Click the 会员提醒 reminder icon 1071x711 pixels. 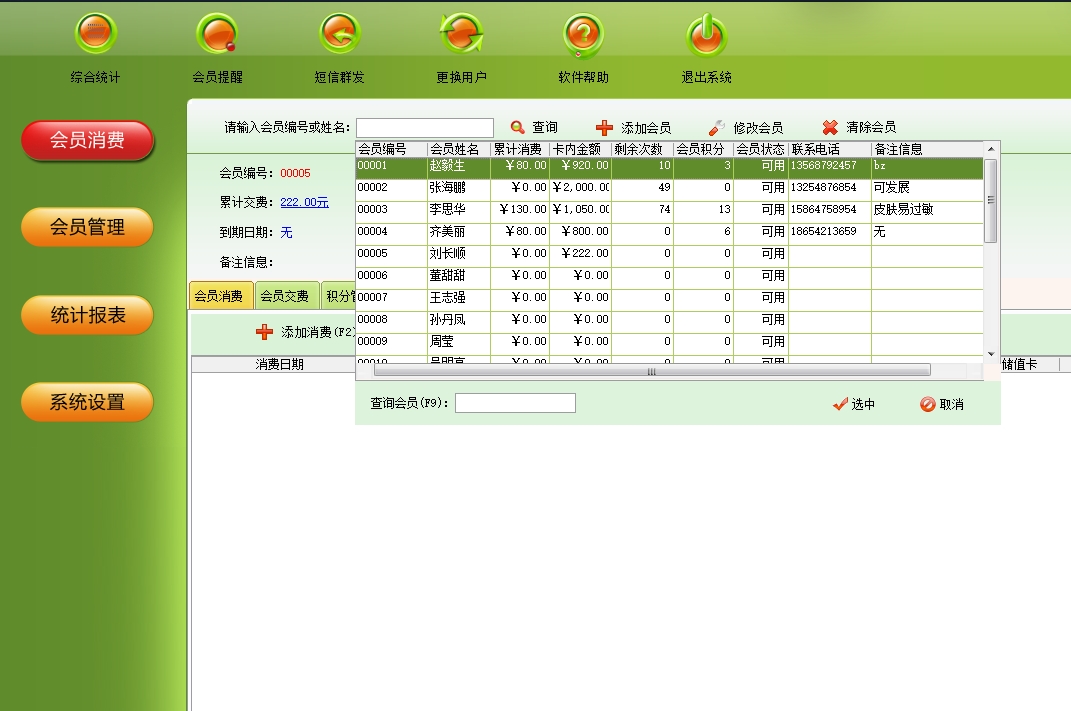(217, 35)
